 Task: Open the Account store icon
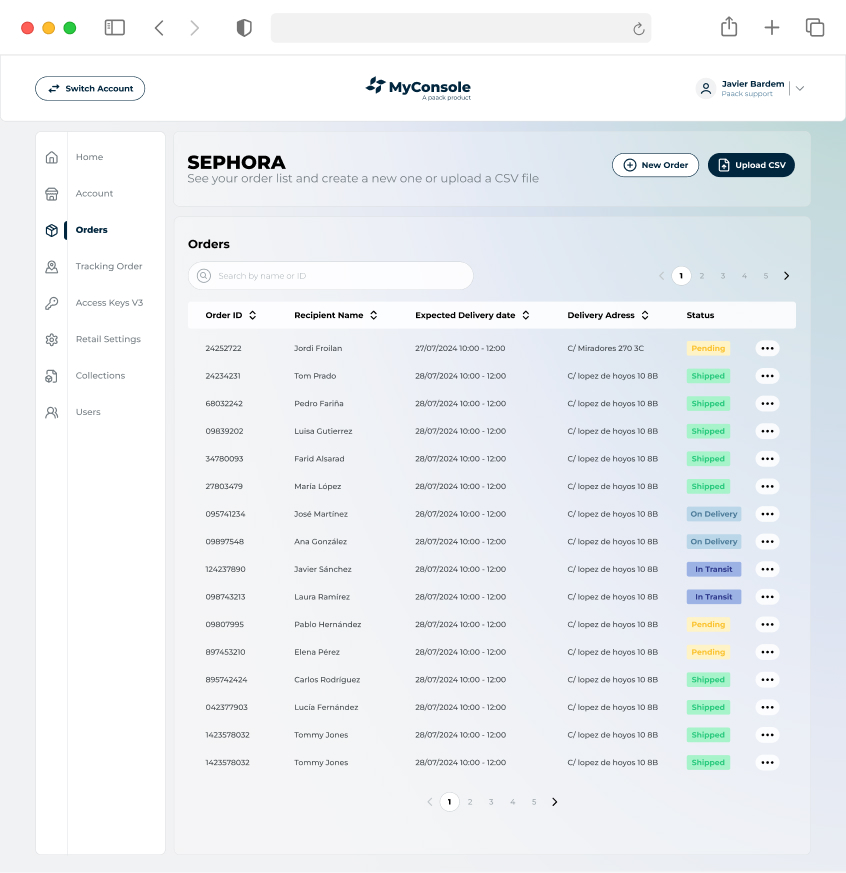point(52,194)
